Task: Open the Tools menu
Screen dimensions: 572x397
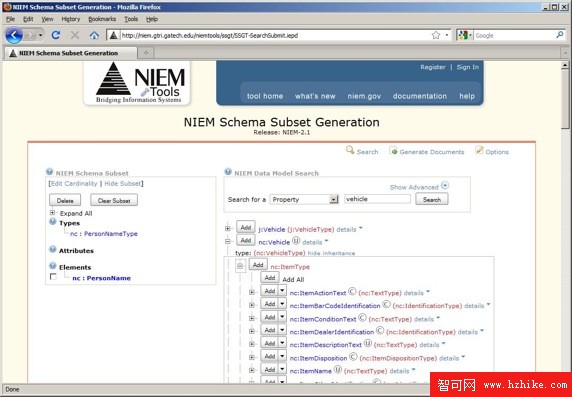Action: point(131,19)
